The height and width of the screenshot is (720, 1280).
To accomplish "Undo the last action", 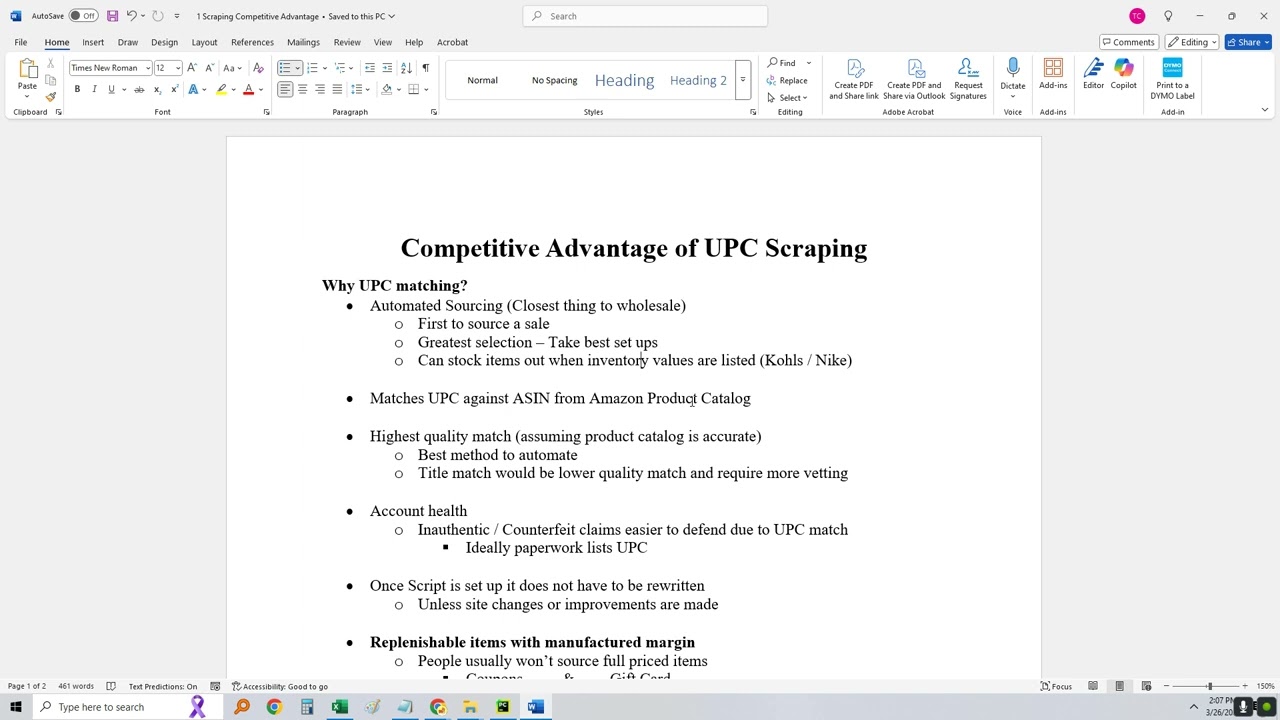I will (x=131, y=16).
